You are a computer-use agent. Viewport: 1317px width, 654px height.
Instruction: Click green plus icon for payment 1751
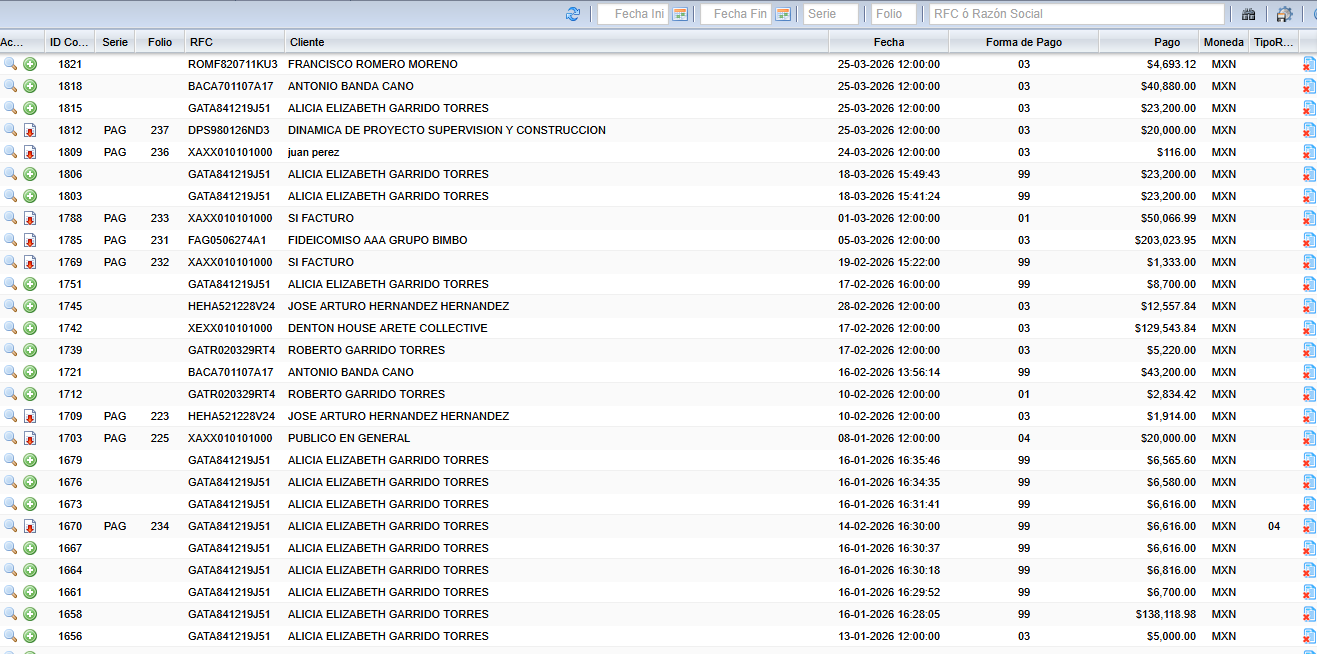click(30, 284)
